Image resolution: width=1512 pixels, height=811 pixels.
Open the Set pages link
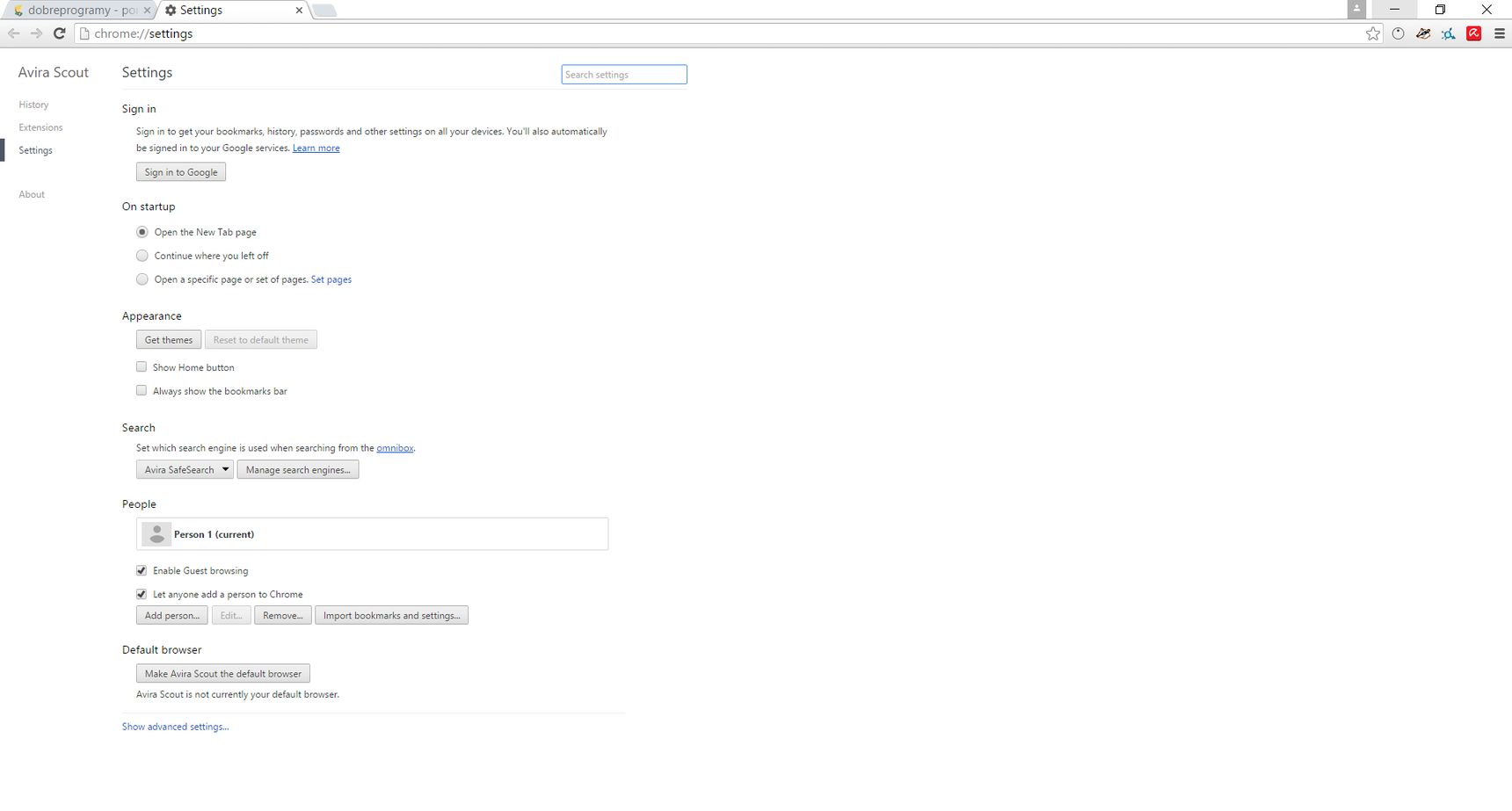(x=331, y=279)
